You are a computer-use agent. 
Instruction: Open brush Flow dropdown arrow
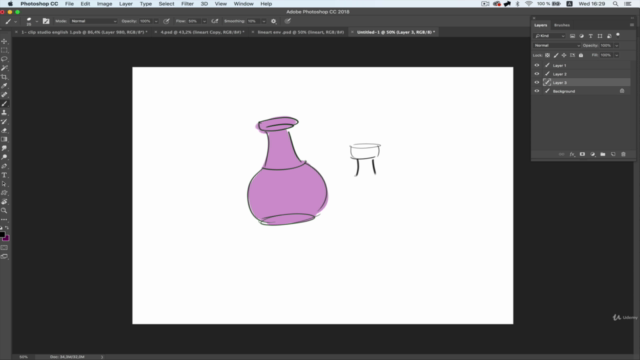[204, 21]
